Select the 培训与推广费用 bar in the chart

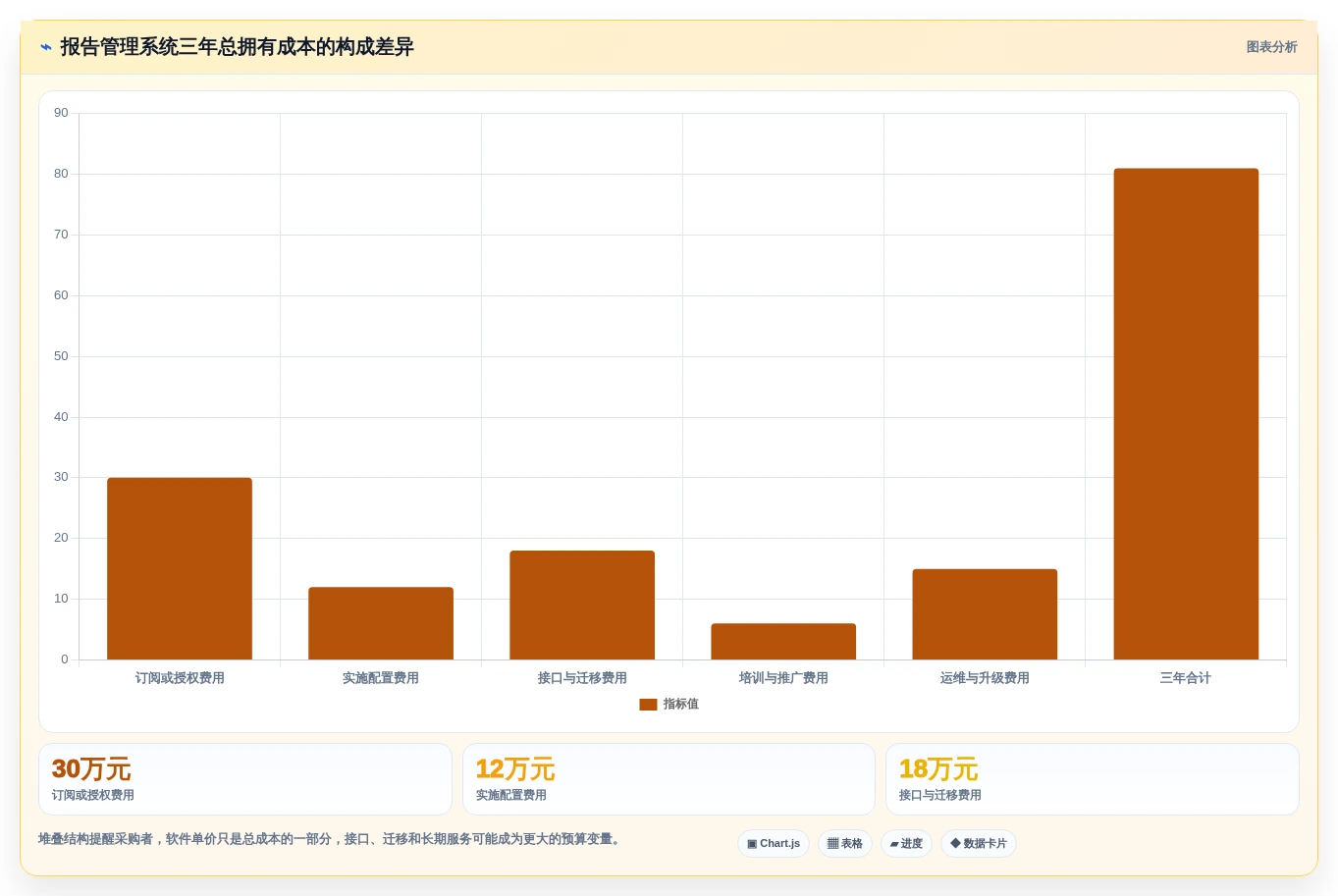tap(783, 641)
